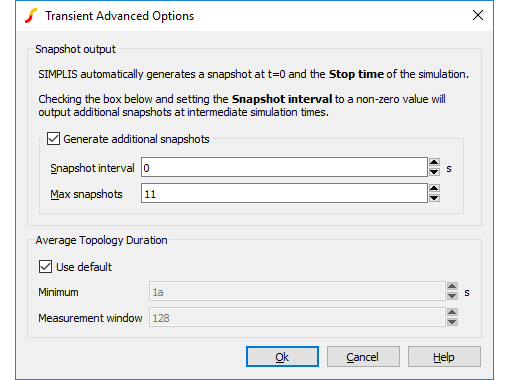Click the disabled Minimum value field

click(x=297, y=292)
